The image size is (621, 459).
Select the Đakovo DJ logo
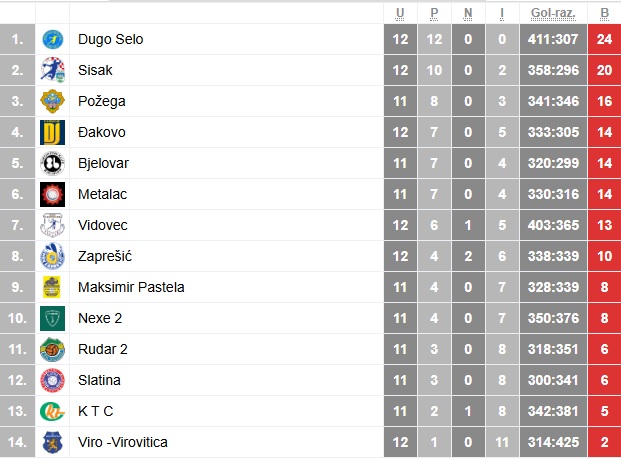tap(53, 132)
